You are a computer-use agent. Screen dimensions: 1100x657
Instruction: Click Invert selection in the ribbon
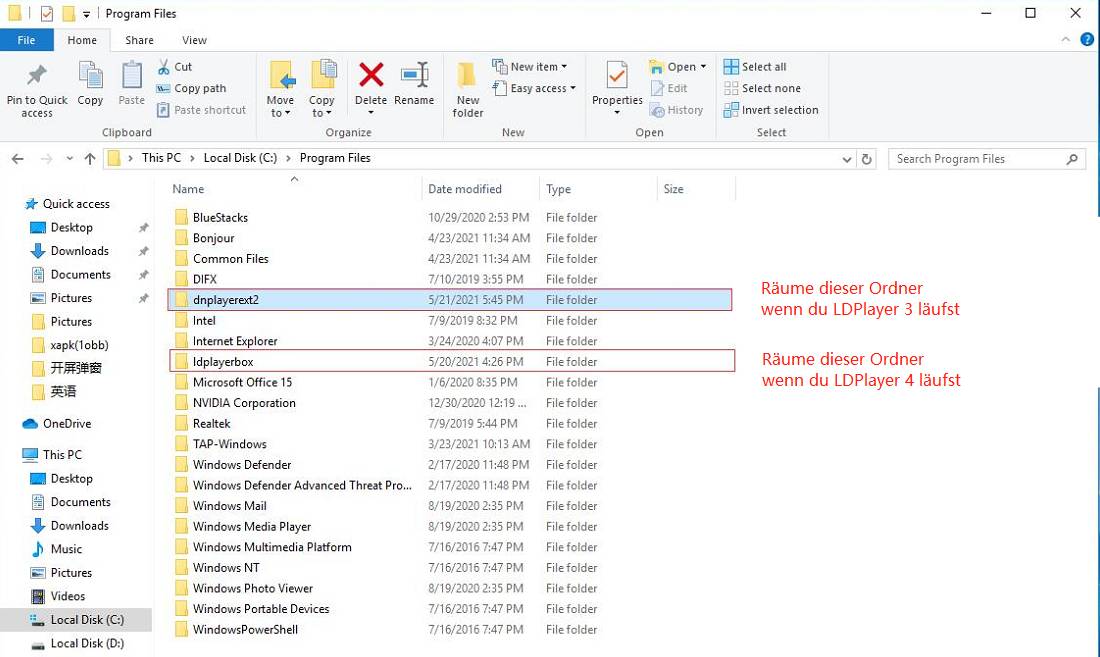click(x=771, y=110)
